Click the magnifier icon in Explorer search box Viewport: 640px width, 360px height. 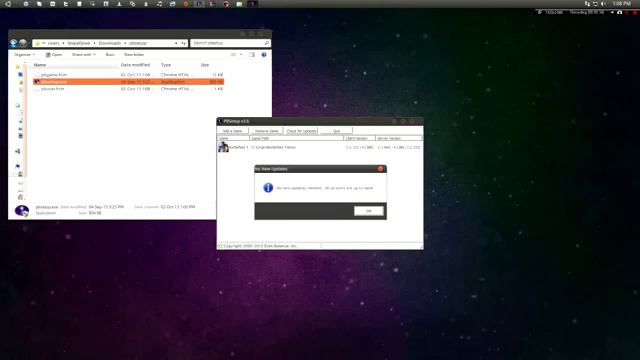click(x=267, y=43)
